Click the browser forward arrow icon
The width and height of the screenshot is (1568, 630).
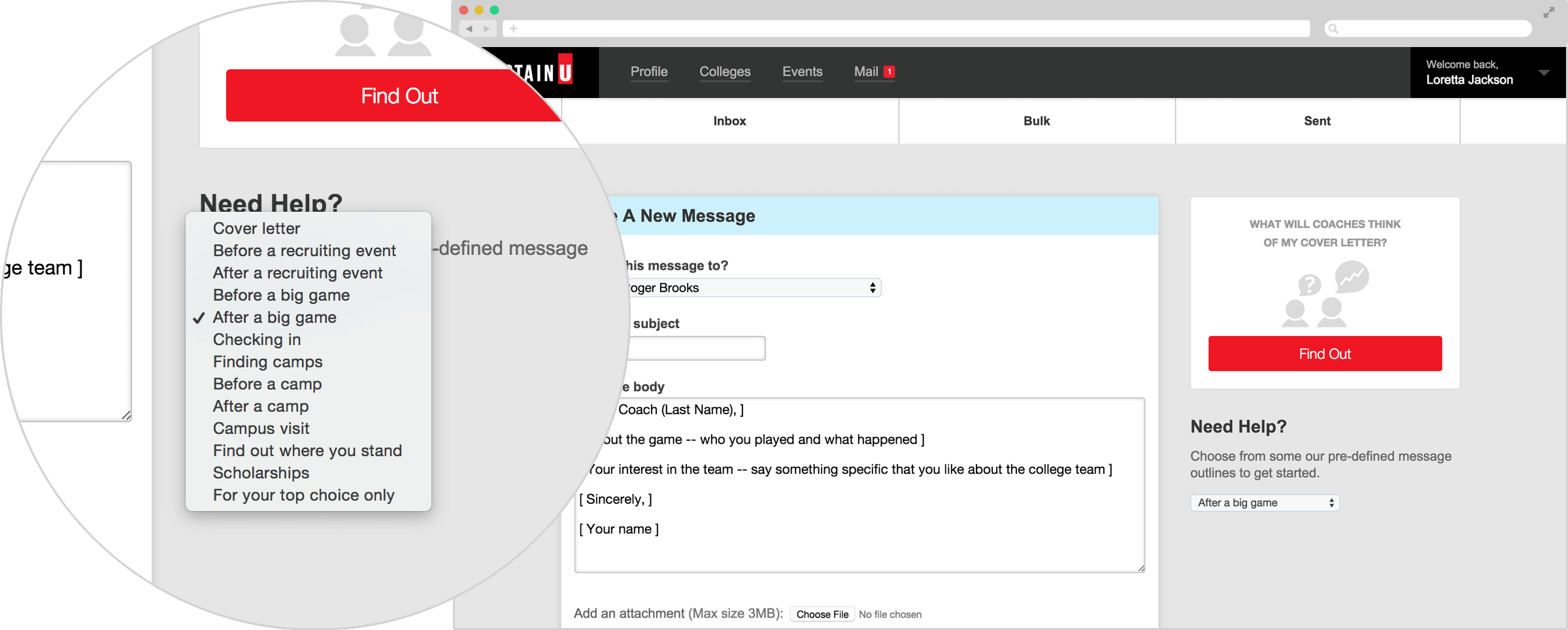tap(486, 29)
